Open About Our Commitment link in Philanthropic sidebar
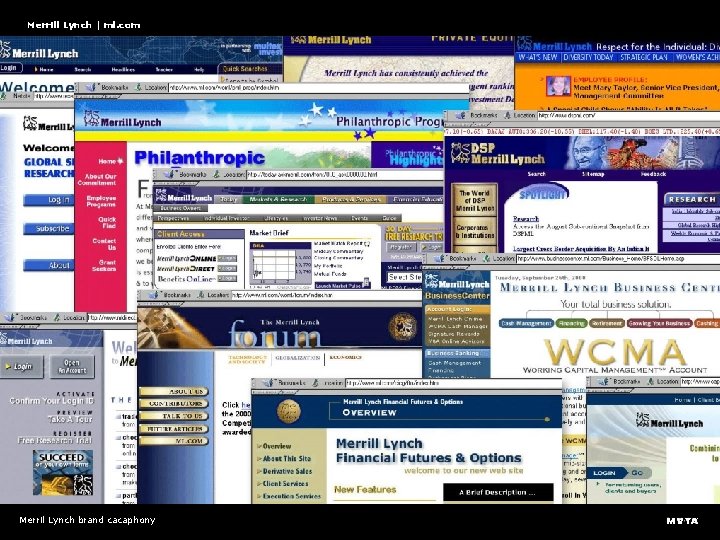Screen dimensions: 720x540 coord(97,180)
